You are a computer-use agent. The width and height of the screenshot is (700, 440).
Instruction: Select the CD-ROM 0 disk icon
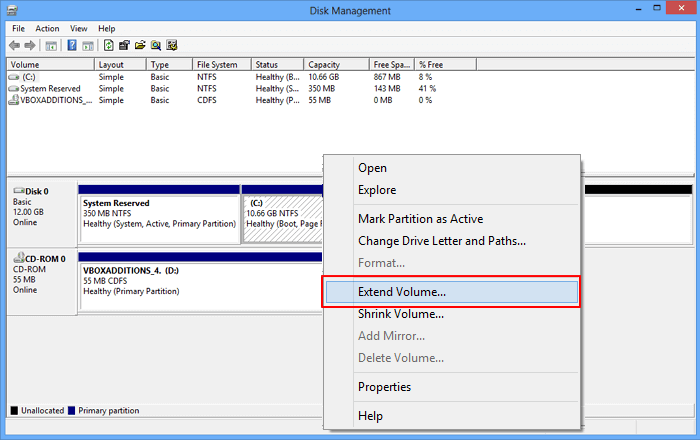pyautogui.click(x=19, y=259)
